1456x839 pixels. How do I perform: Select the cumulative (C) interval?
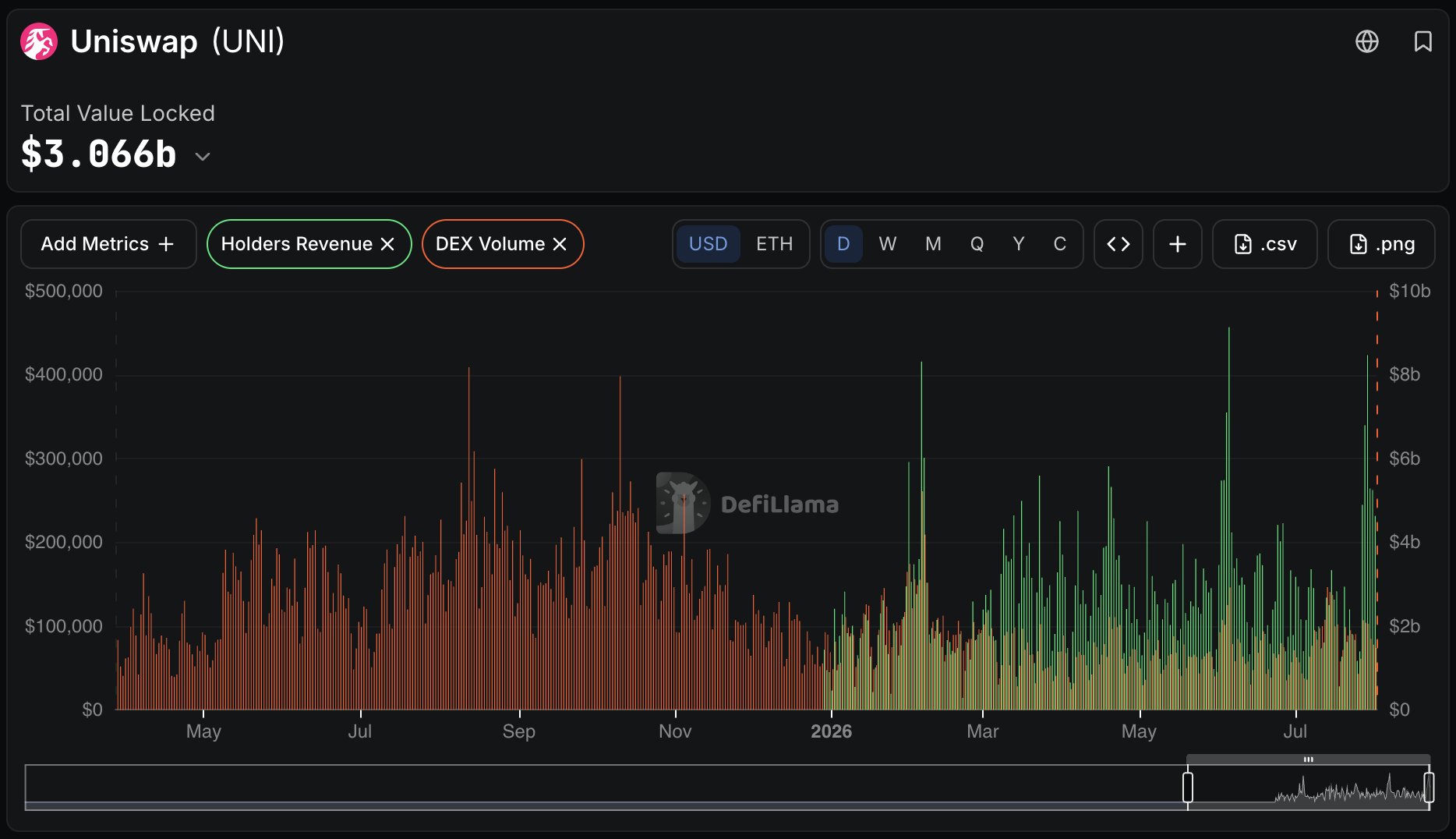click(x=1060, y=244)
